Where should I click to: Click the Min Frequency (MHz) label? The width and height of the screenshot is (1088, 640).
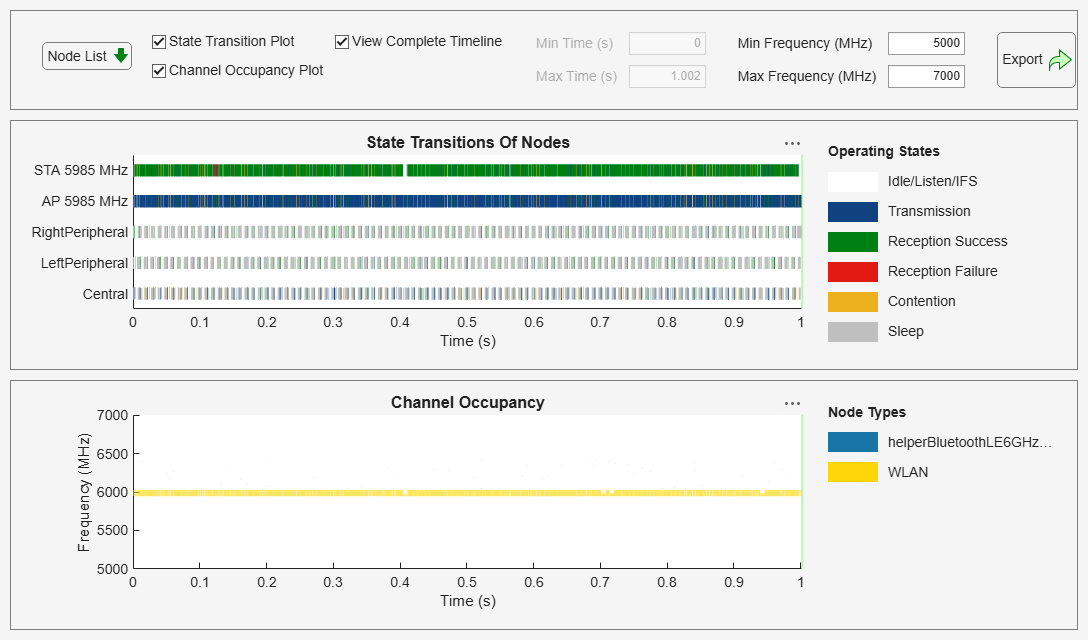pyautogui.click(x=805, y=44)
